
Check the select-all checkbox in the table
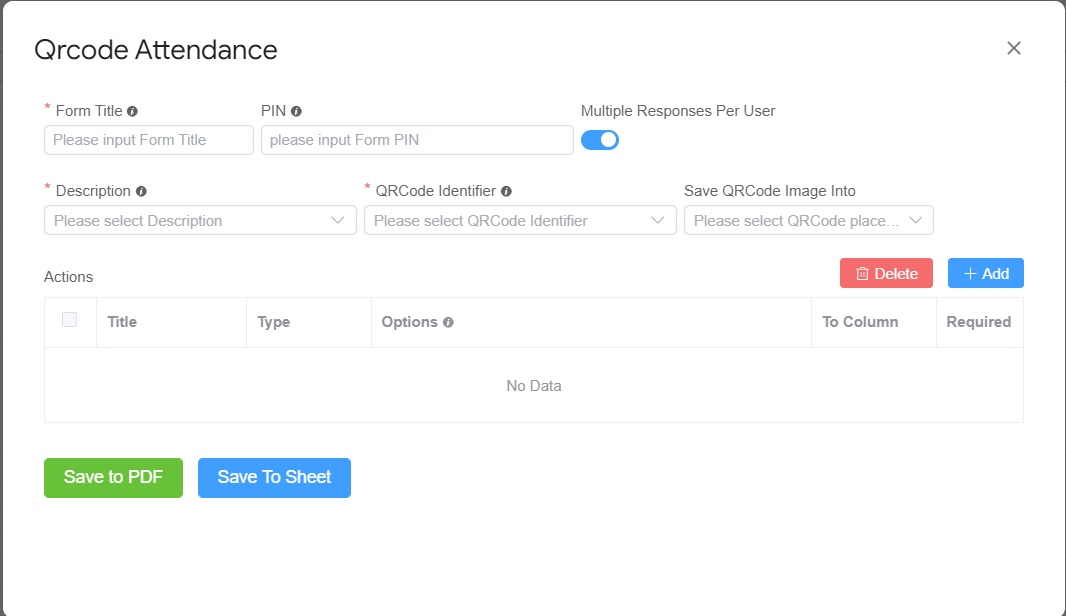(x=68, y=320)
